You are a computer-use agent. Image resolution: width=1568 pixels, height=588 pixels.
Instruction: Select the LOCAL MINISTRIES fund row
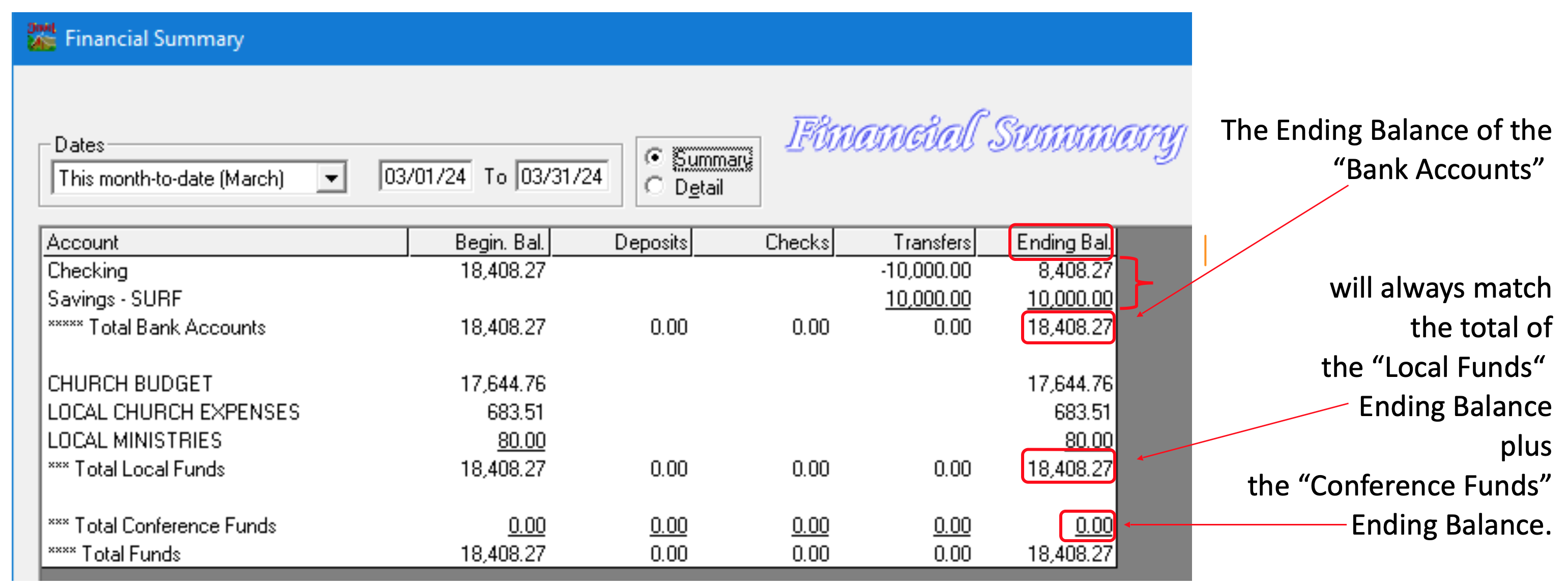tap(134, 440)
